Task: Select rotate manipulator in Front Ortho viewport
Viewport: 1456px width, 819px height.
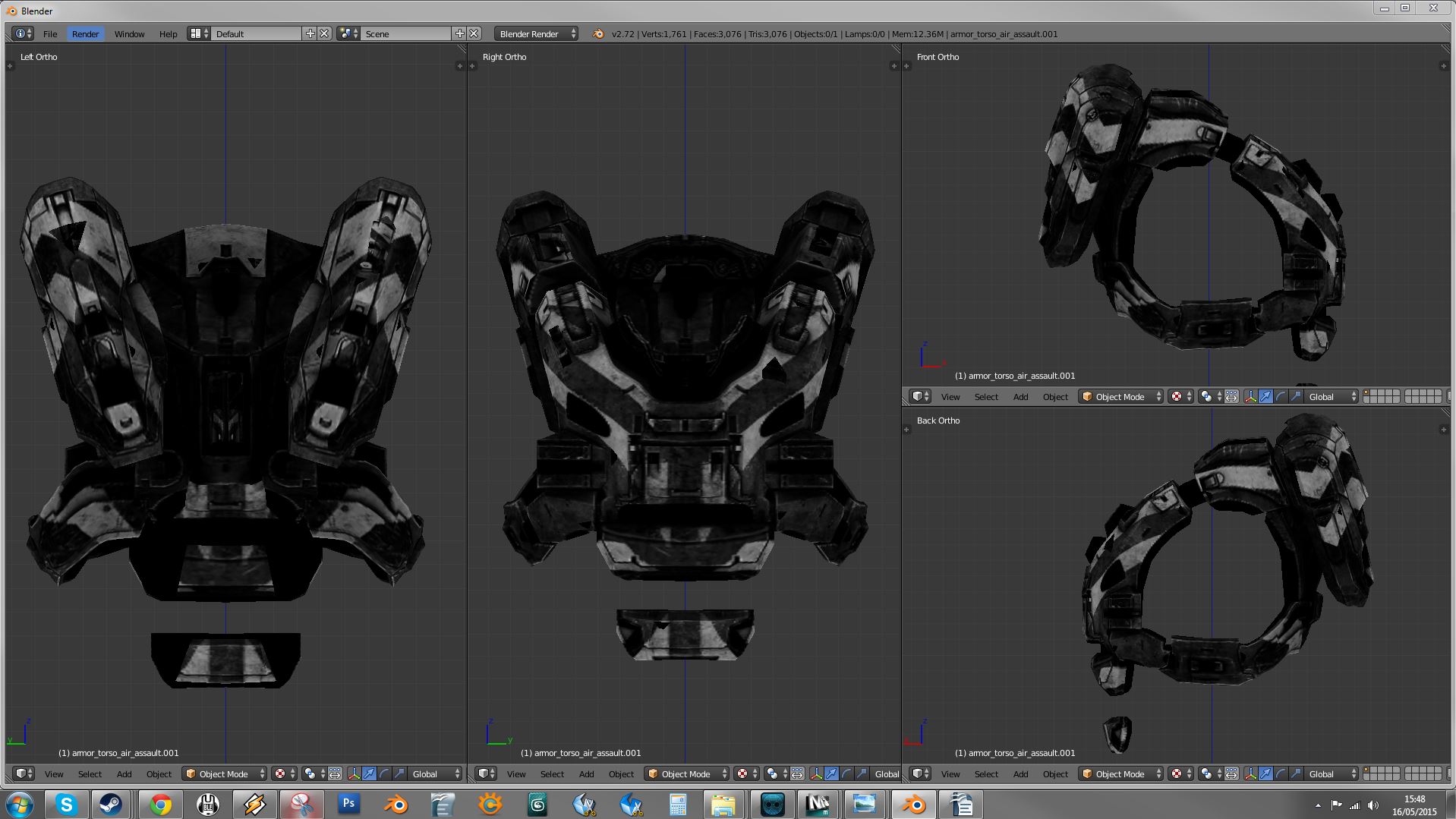Action: click(1281, 396)
